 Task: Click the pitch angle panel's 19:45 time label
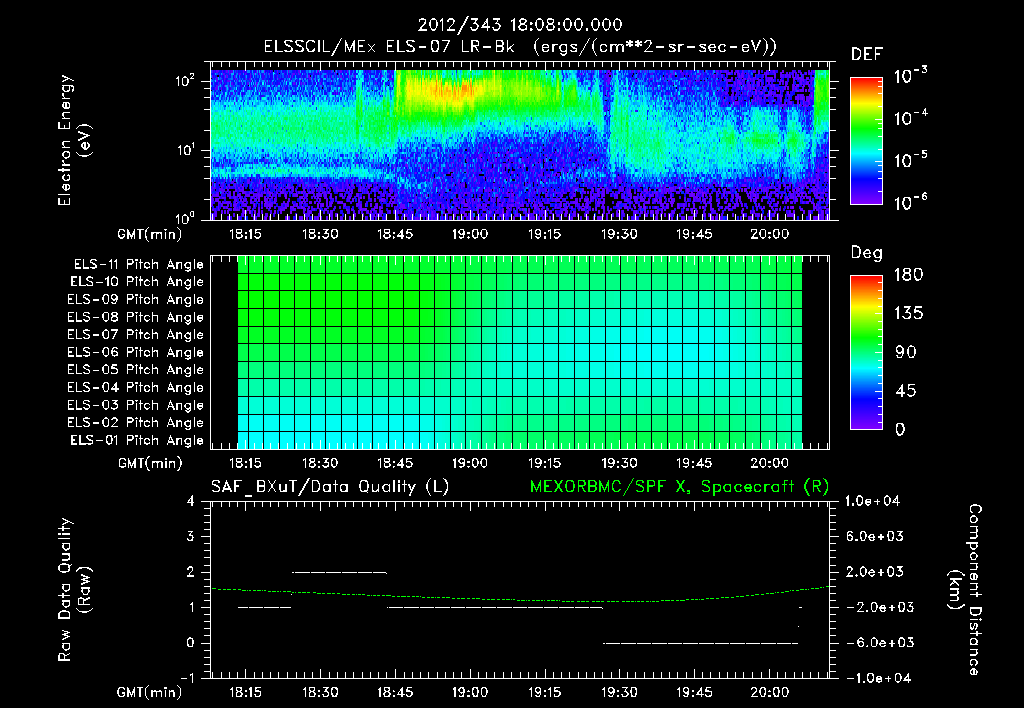694,463
